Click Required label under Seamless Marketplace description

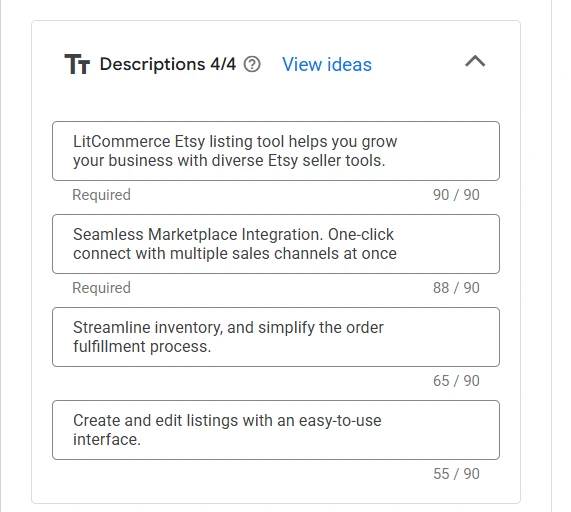click(x=101, y=288)
